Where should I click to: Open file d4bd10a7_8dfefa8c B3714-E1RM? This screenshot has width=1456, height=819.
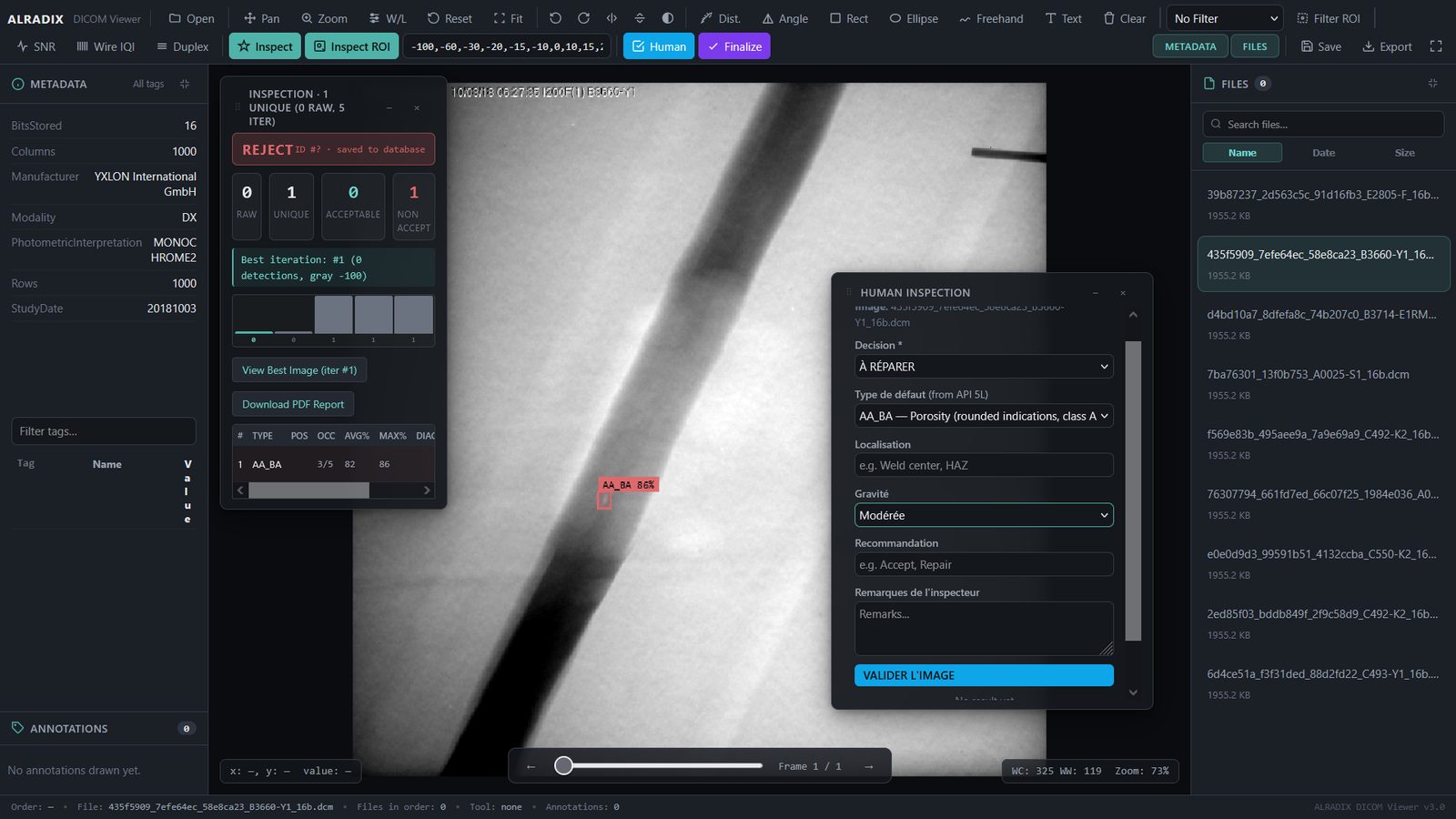(x=1323, y=324)
